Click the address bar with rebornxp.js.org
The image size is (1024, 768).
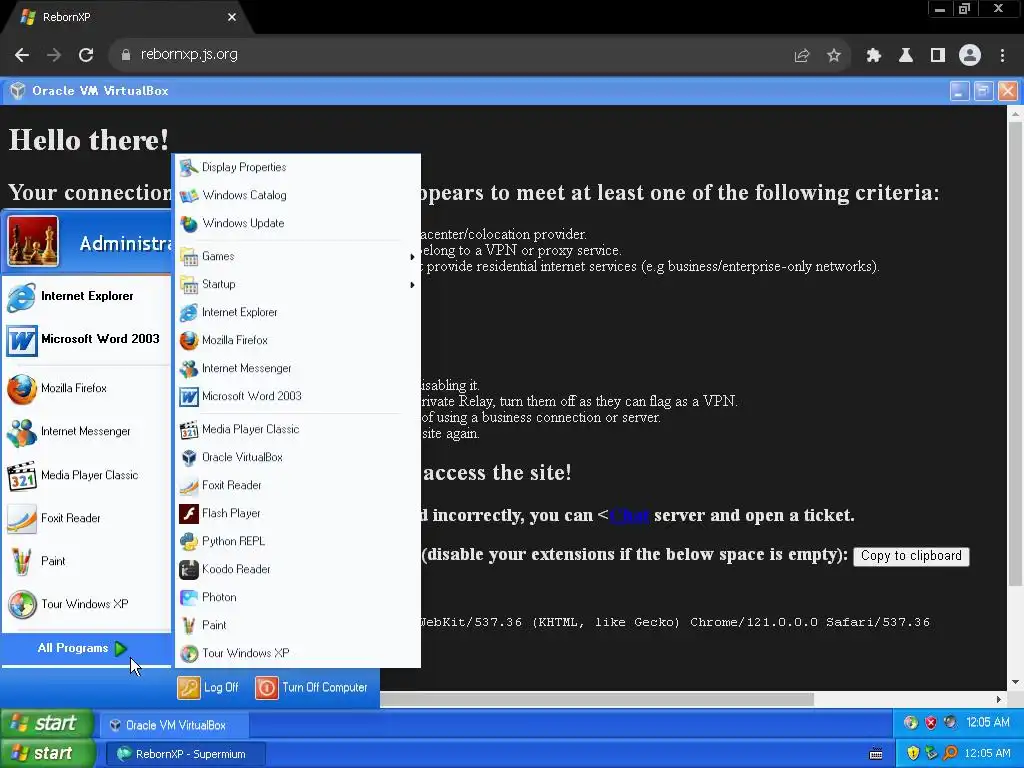451,55
